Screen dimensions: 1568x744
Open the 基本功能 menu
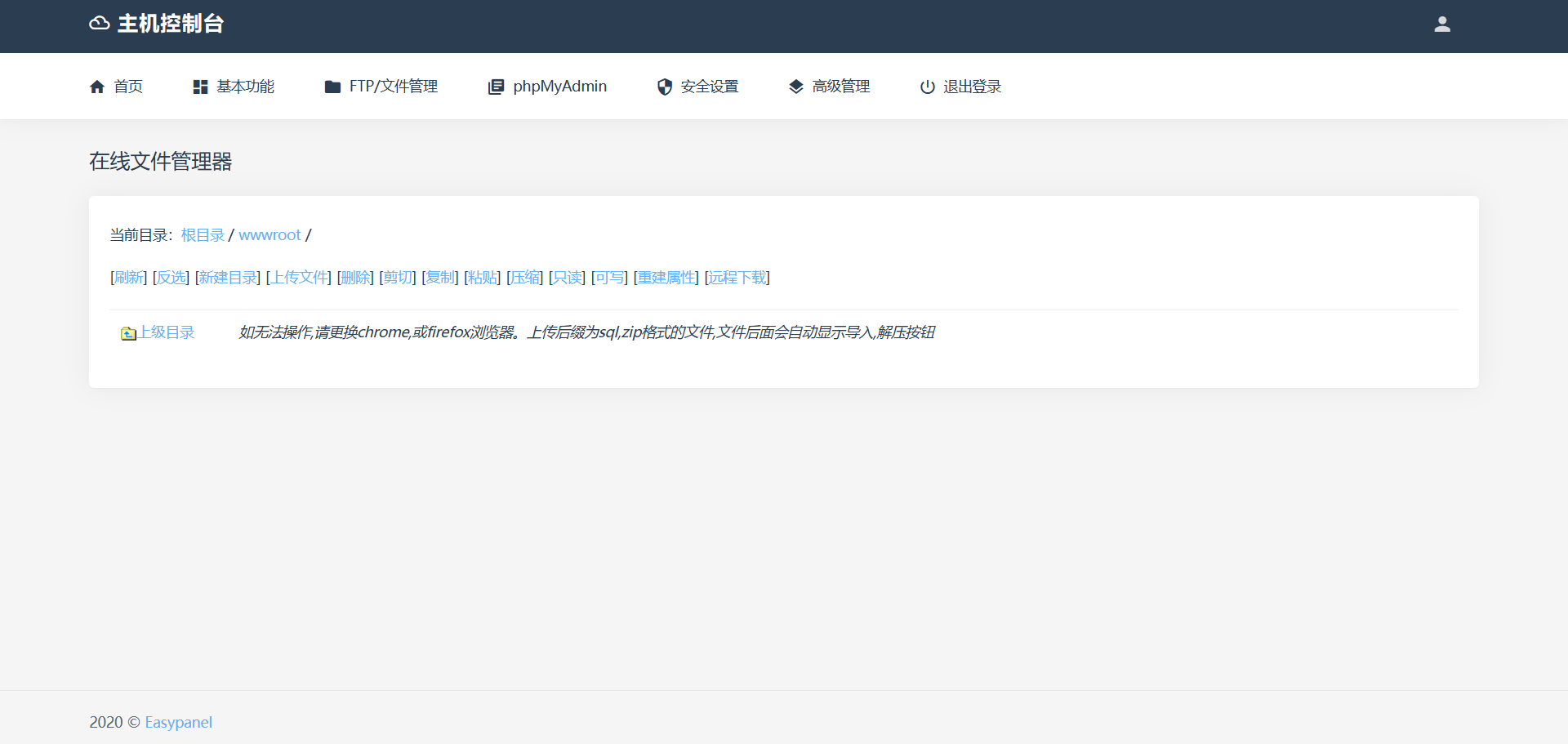[245, 87]
